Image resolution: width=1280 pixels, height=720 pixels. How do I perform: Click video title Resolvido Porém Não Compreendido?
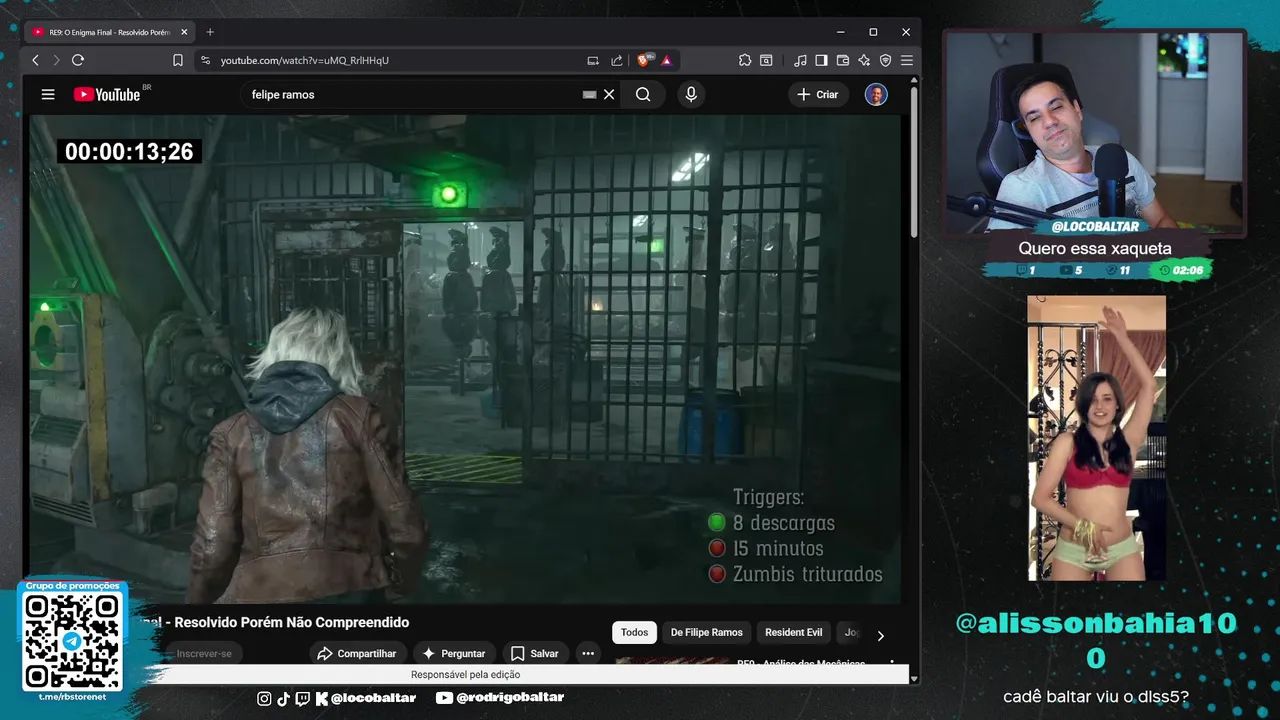pos(291,622)
